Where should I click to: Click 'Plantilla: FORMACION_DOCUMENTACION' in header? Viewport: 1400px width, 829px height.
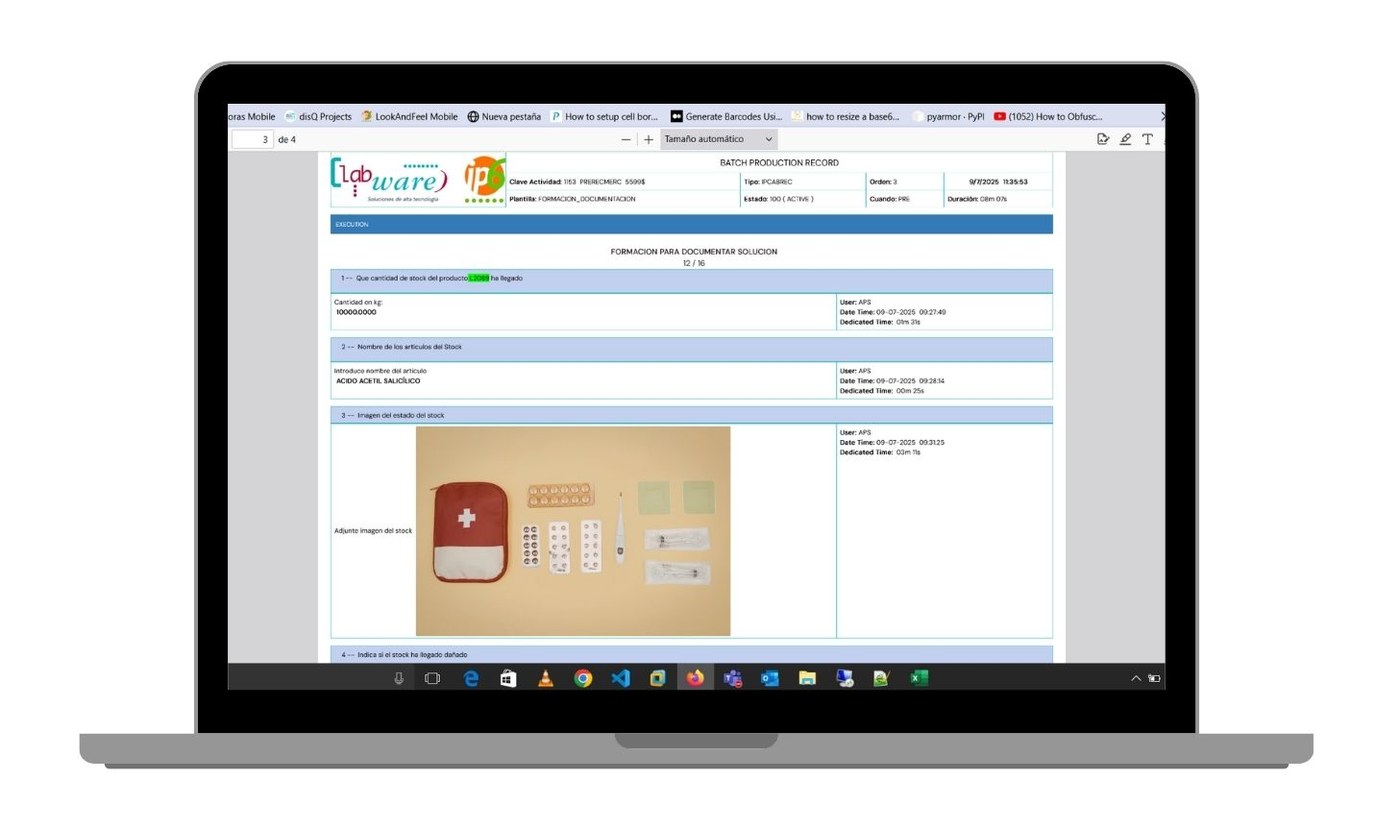pos(572,199)
